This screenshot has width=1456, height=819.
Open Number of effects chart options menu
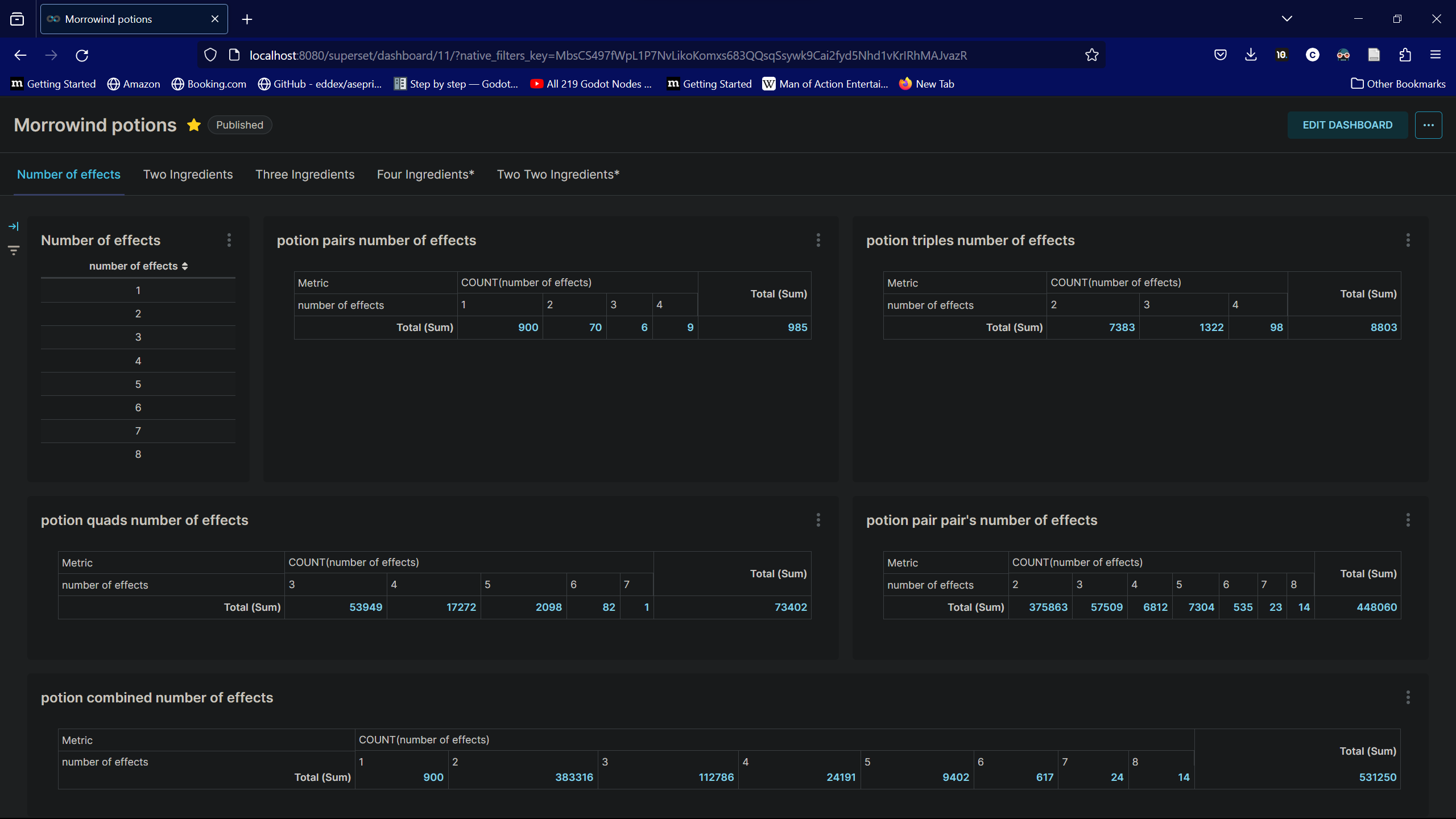pyautogui.click(x=229, y=240)
